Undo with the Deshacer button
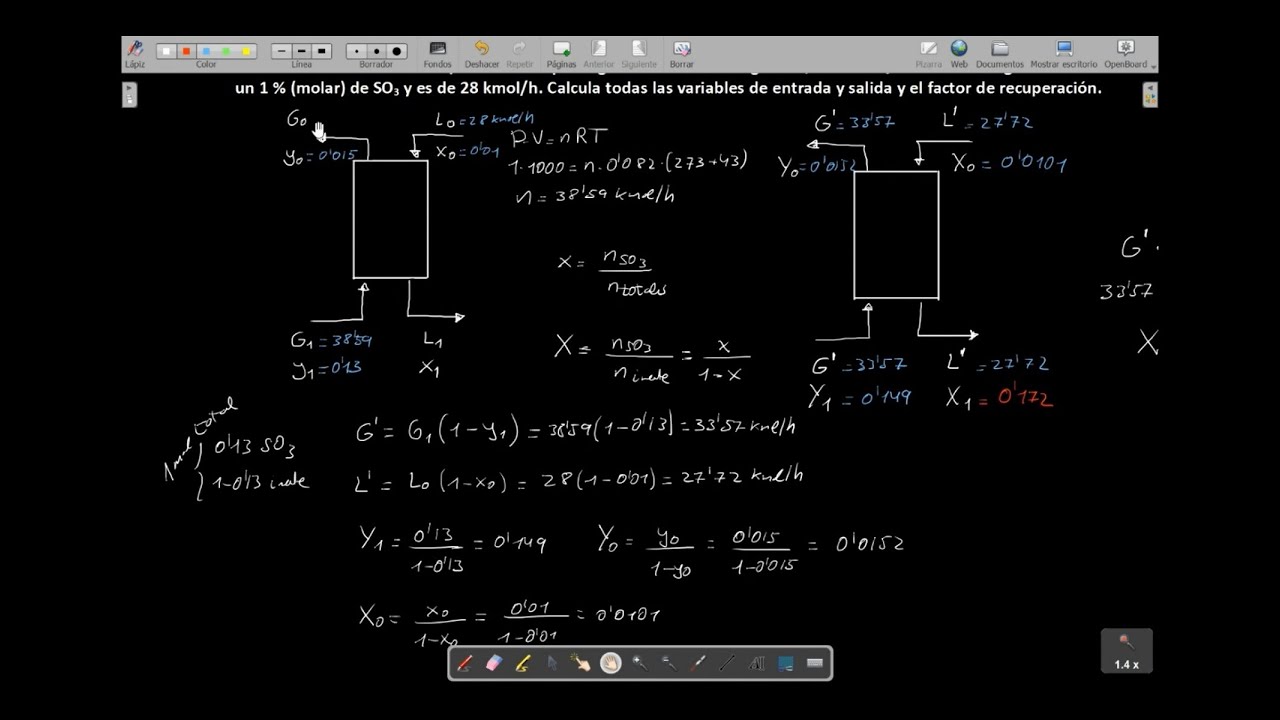Viewport: 1280px width, 720px height. [x=482, y=54]
